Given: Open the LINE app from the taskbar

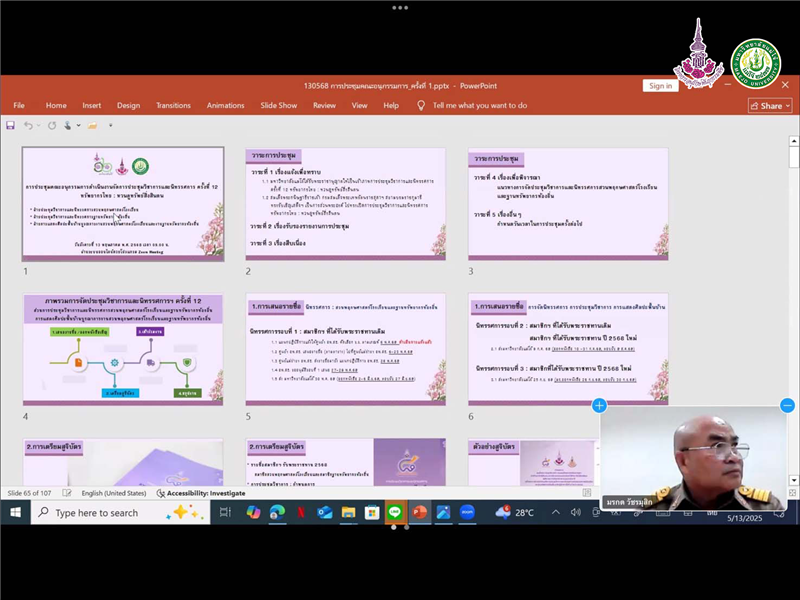Looking at the screenshot, I should coord(395,512).
